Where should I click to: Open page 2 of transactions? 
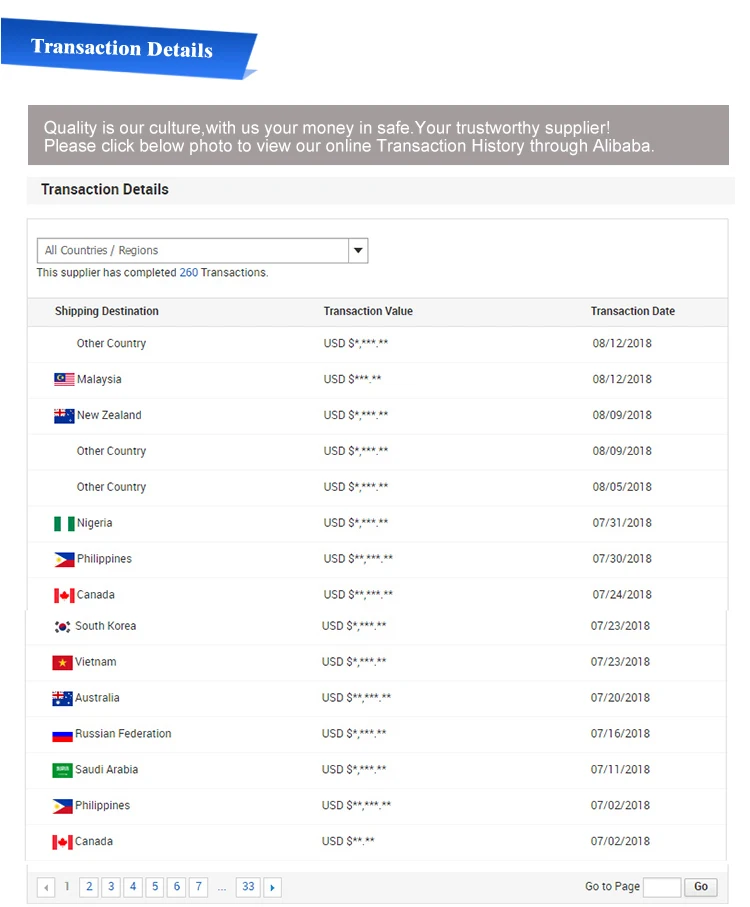tap(89, 887)
